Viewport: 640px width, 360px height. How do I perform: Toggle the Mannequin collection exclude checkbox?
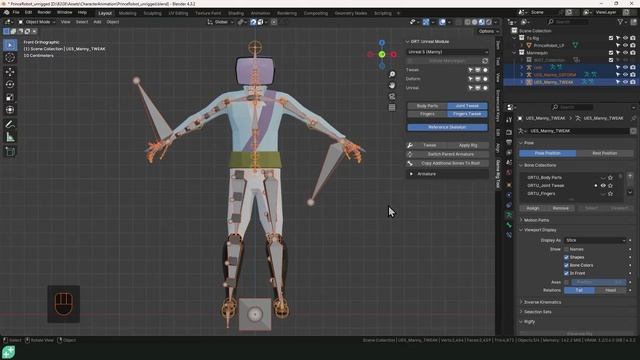(x=611, y=53)
